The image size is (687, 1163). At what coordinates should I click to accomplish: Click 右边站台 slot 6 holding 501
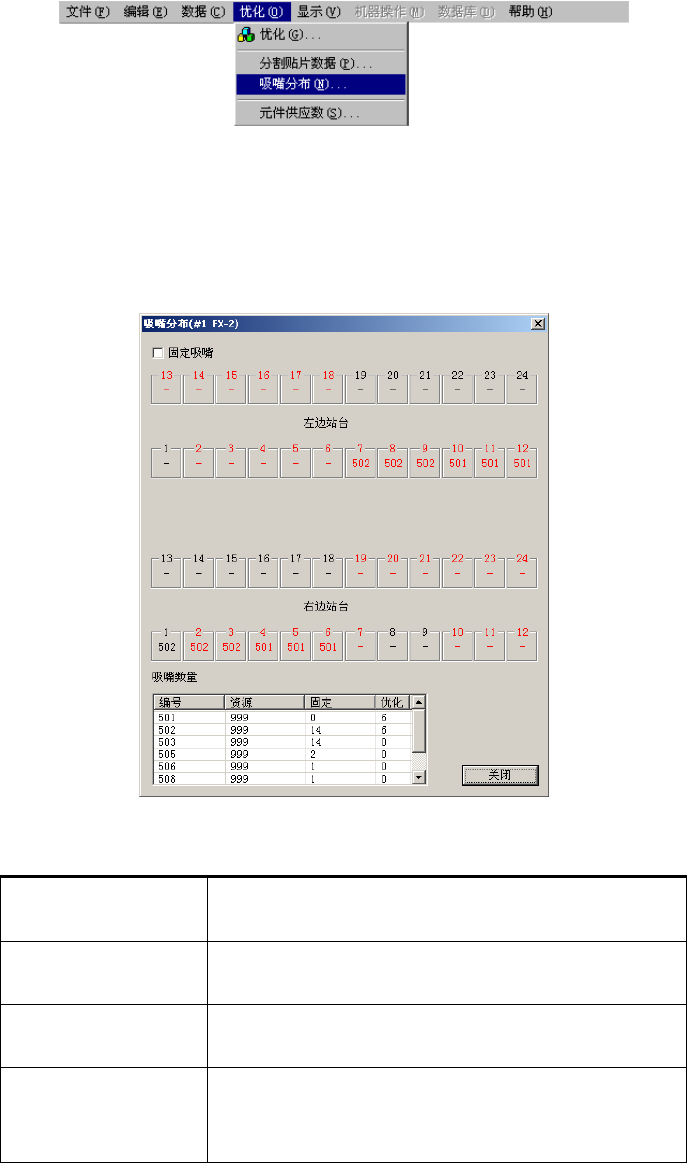click(x=328, y=645)
